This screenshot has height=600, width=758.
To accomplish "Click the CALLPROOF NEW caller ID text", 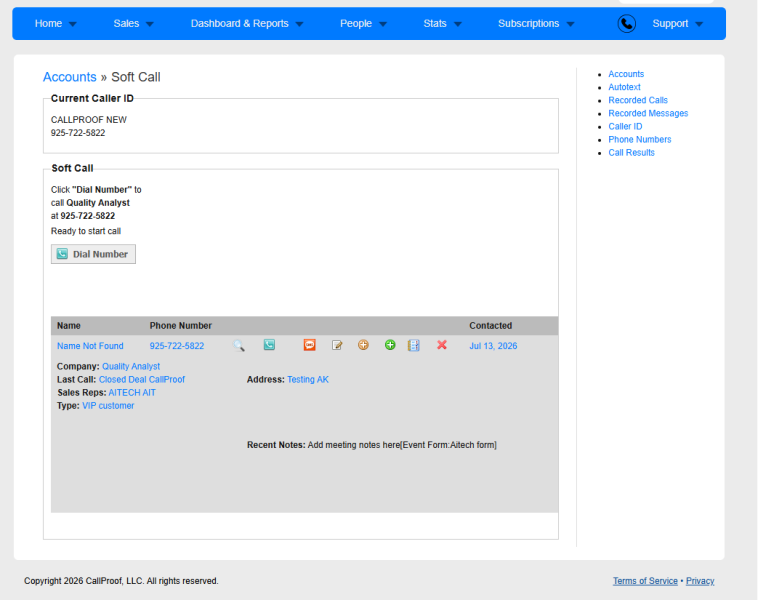I will [88, 119].
